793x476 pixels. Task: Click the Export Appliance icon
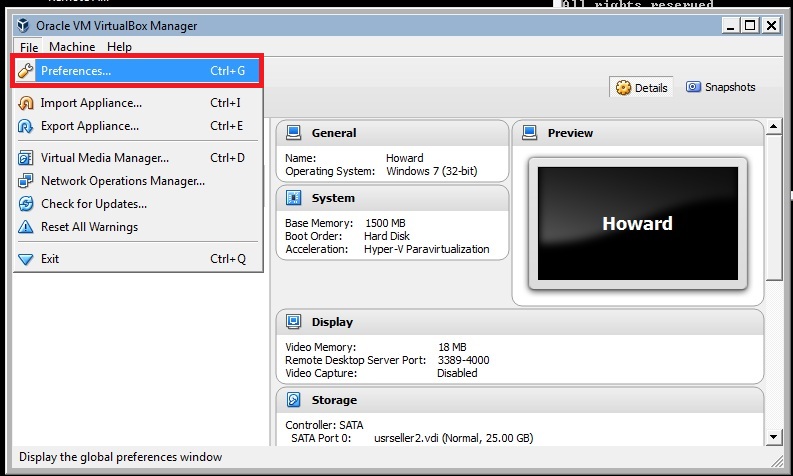pyautogui.click(x=25, y=126)
